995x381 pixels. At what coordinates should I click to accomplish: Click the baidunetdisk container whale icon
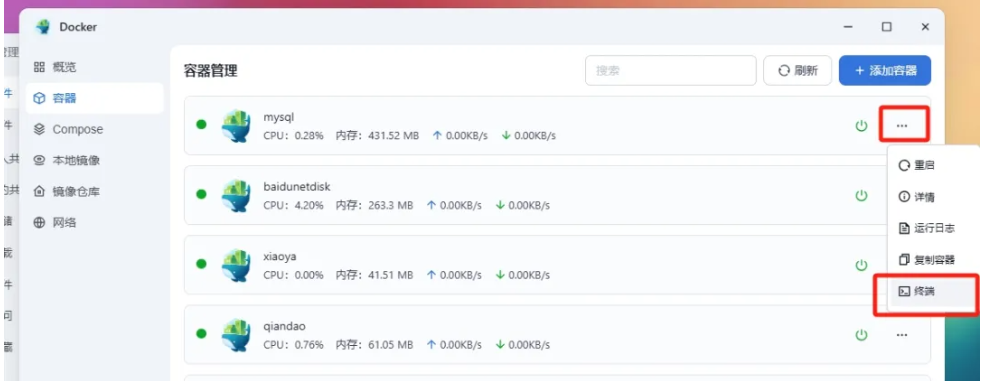236,196
